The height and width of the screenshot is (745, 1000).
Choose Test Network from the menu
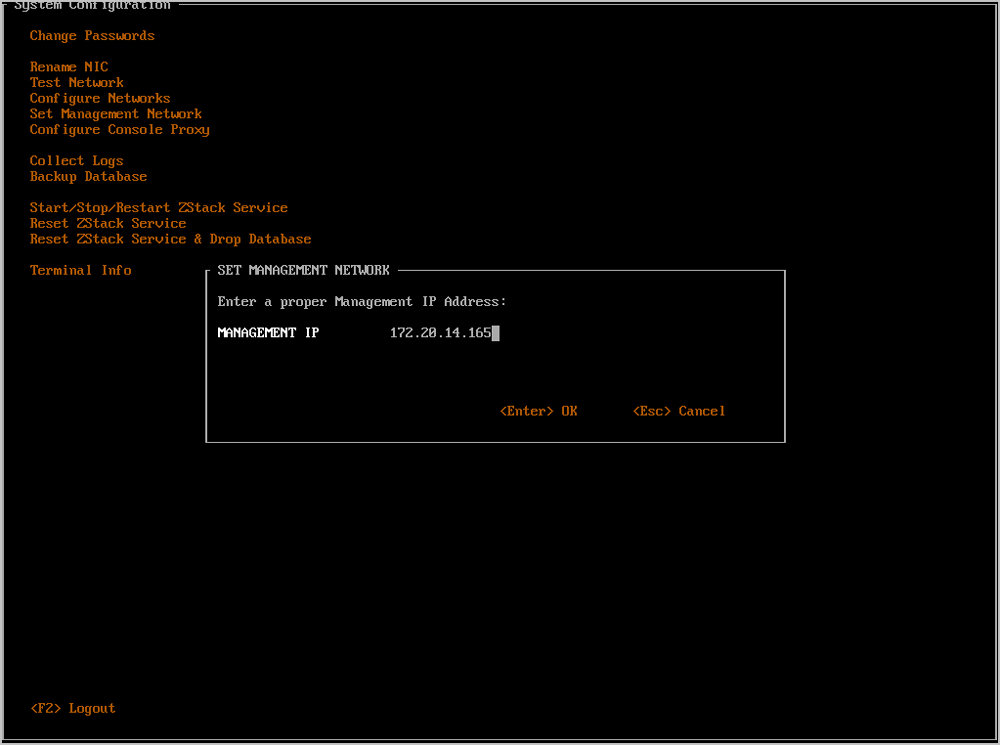click(77, 82)
